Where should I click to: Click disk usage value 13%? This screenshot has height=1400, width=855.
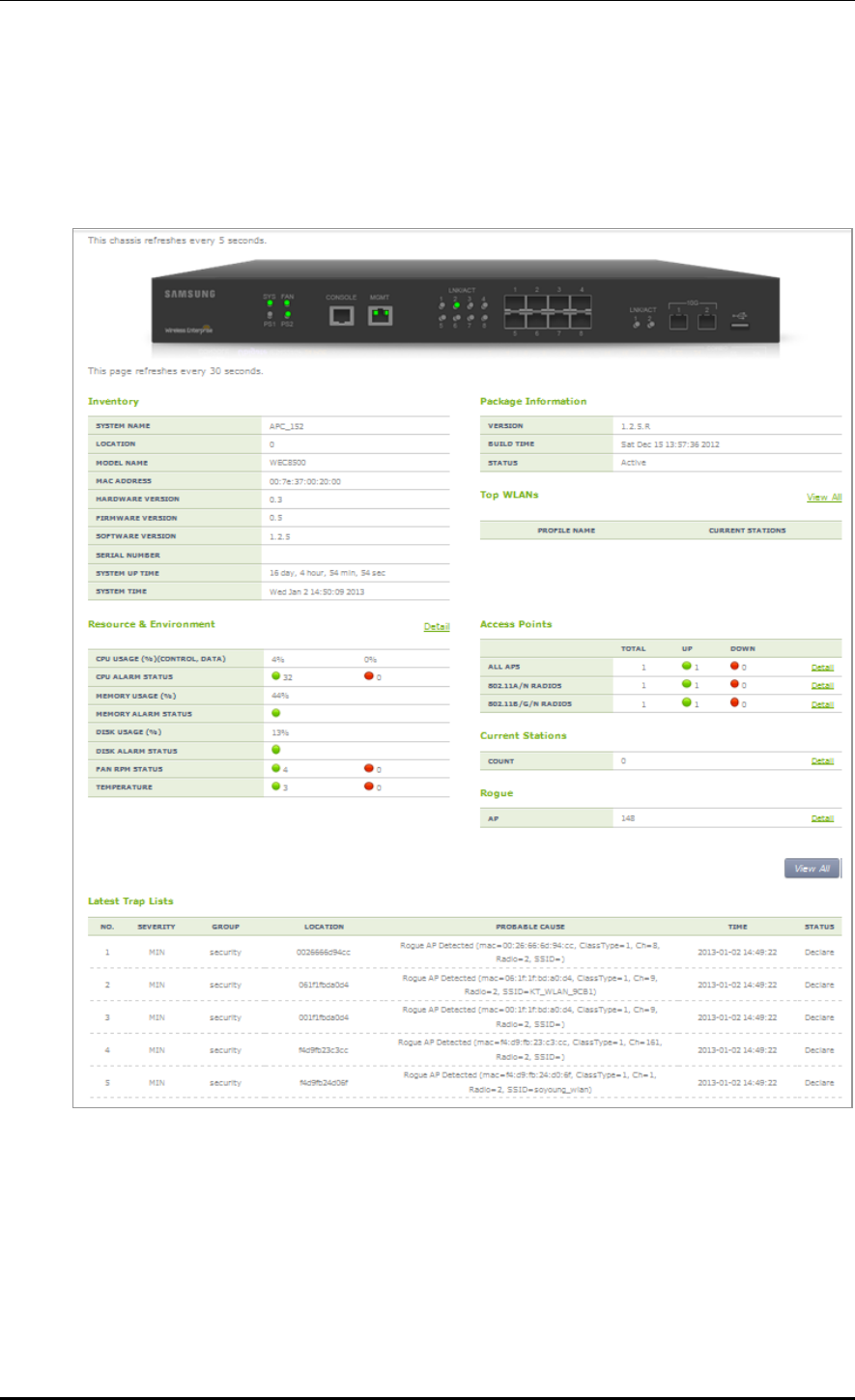[x=280, y=732]
